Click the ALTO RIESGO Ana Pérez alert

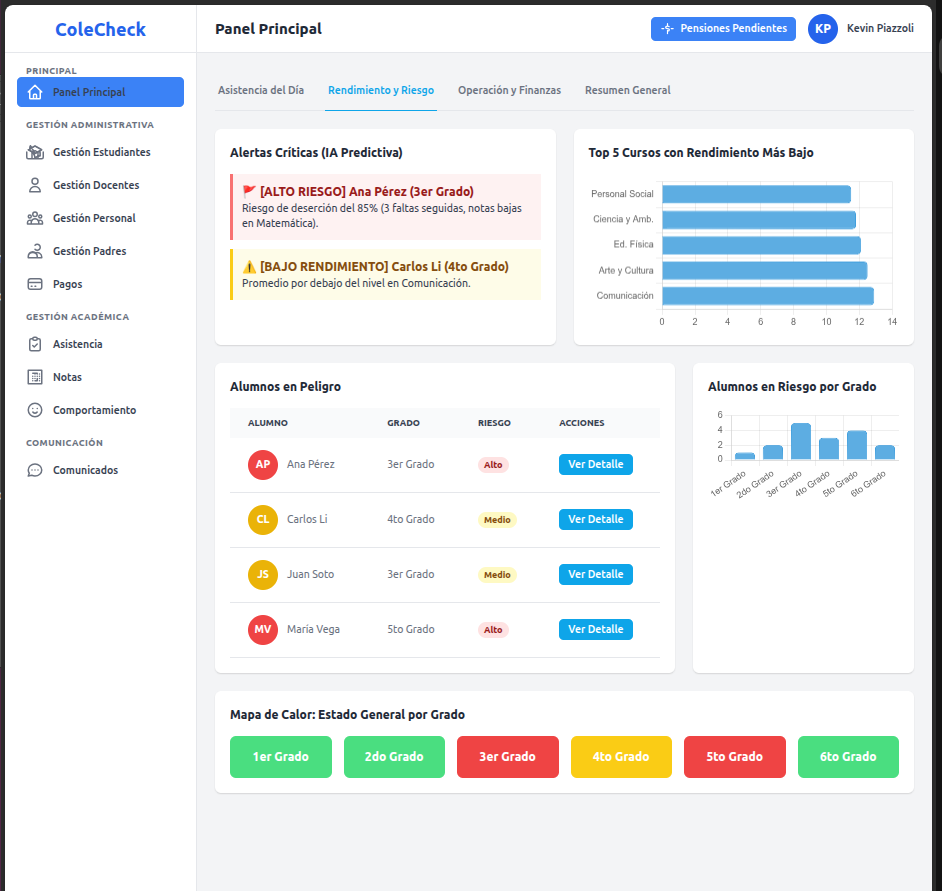pyautogui.click(x=385, y=207)
